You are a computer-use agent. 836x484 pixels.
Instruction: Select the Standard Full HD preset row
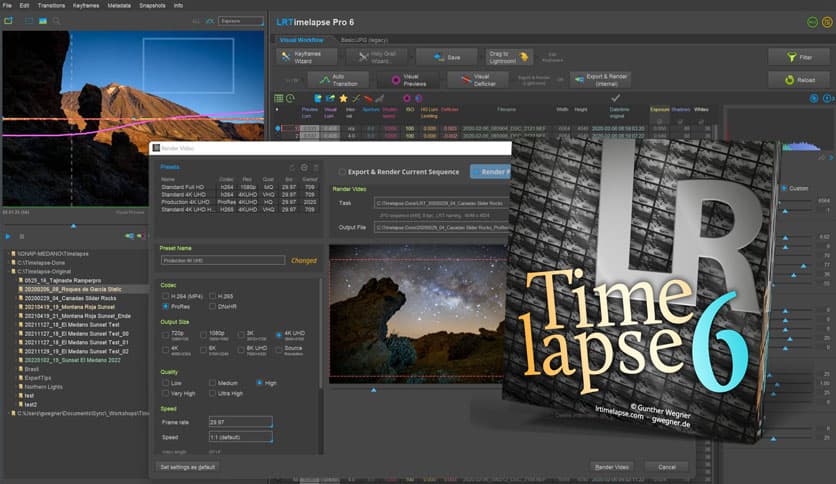click(x=239, y=187)
